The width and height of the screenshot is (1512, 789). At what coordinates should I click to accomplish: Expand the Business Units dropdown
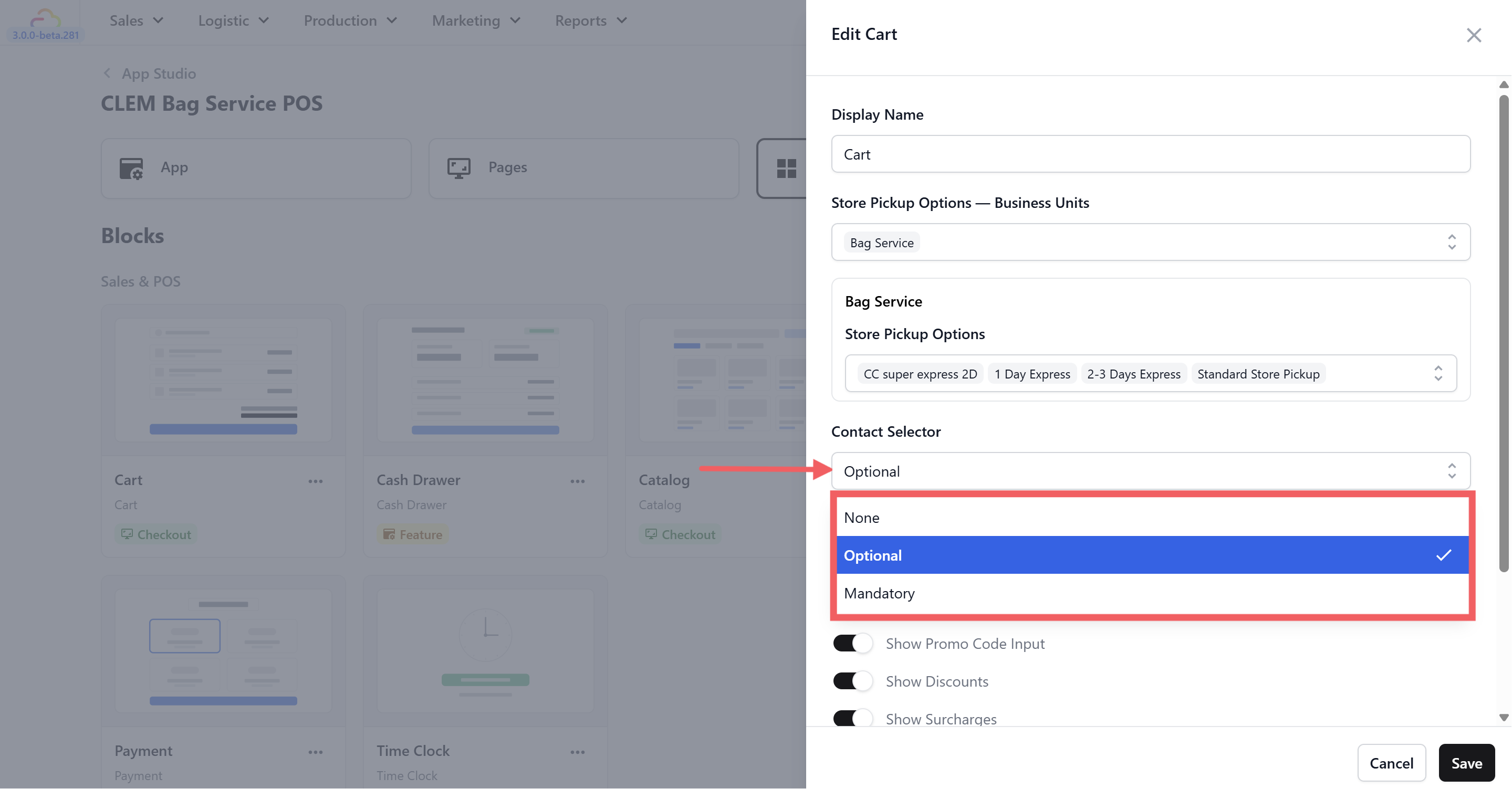(x=1451, y=243)
